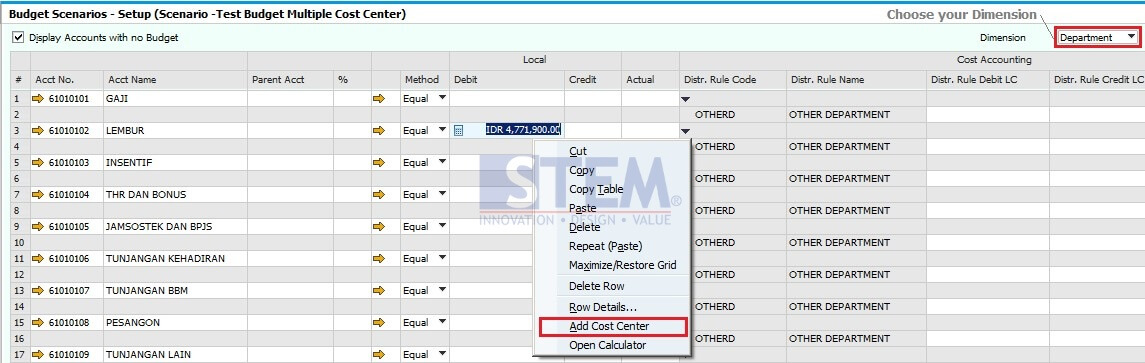Click Method column arrow in THR DAN BONUS row
Screen dimensions: 1145x363
(378, 195)
